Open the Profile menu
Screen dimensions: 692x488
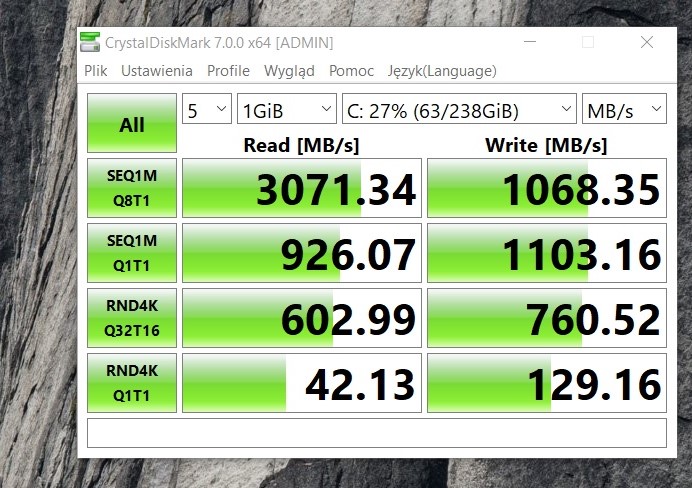[x=228, y=71]
